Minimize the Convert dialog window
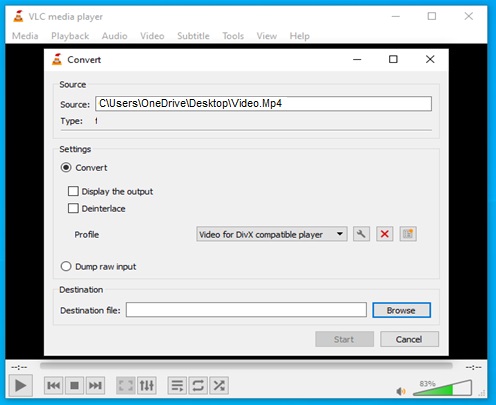496x405 pixels. [357, 59]
